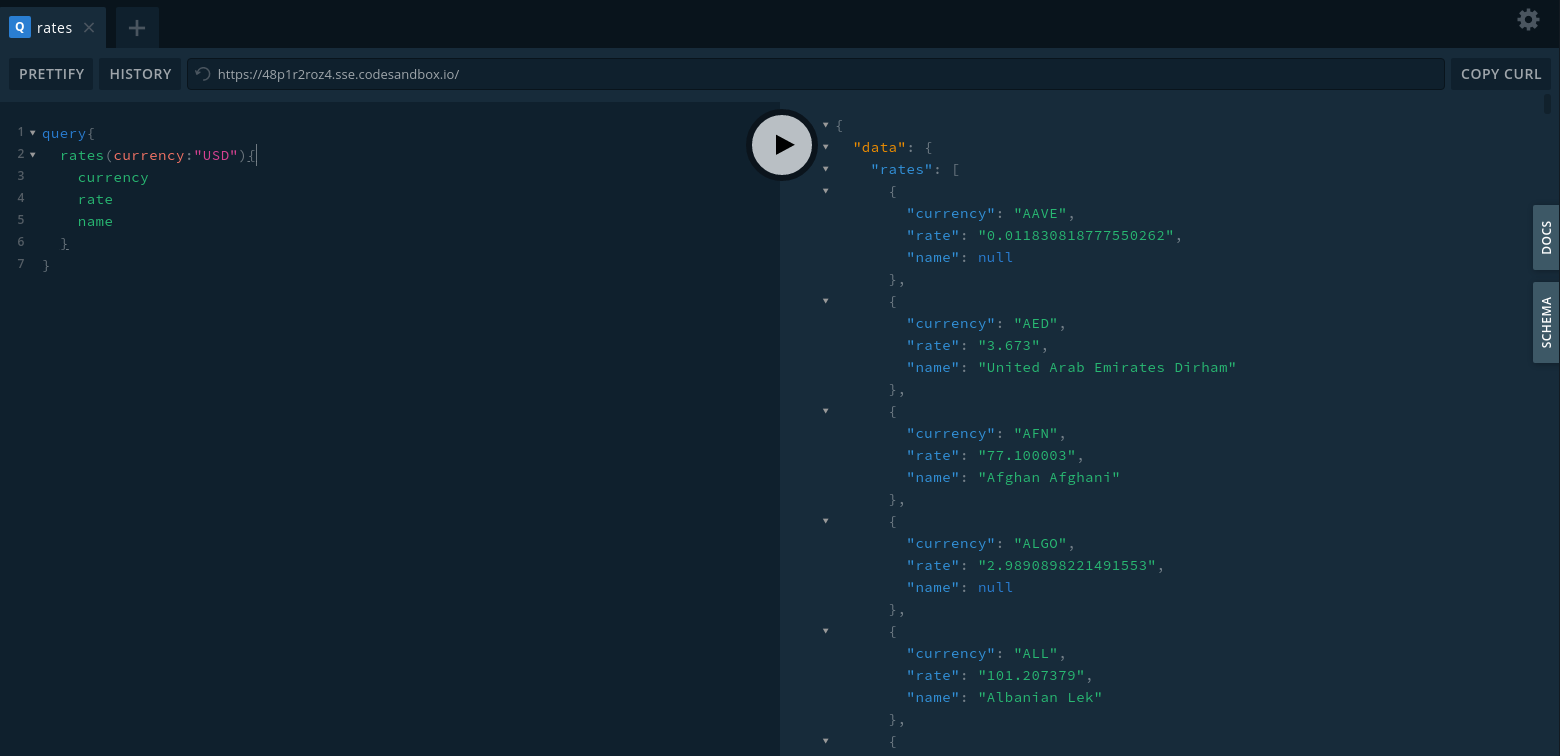This screenshot has height=756, width=1560.
Task: Collapse the "rates" array arrow
Action: [825, 169]
